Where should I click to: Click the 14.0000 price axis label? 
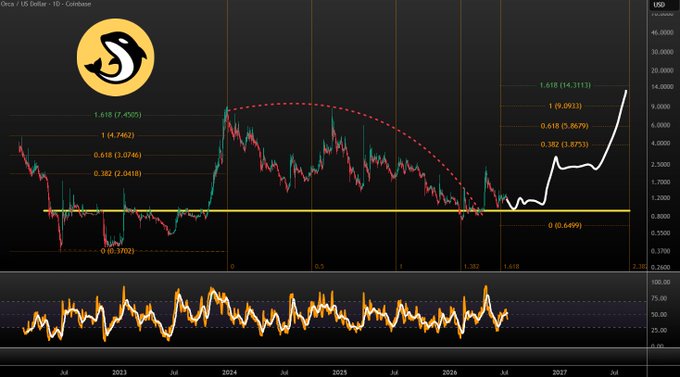662,87
